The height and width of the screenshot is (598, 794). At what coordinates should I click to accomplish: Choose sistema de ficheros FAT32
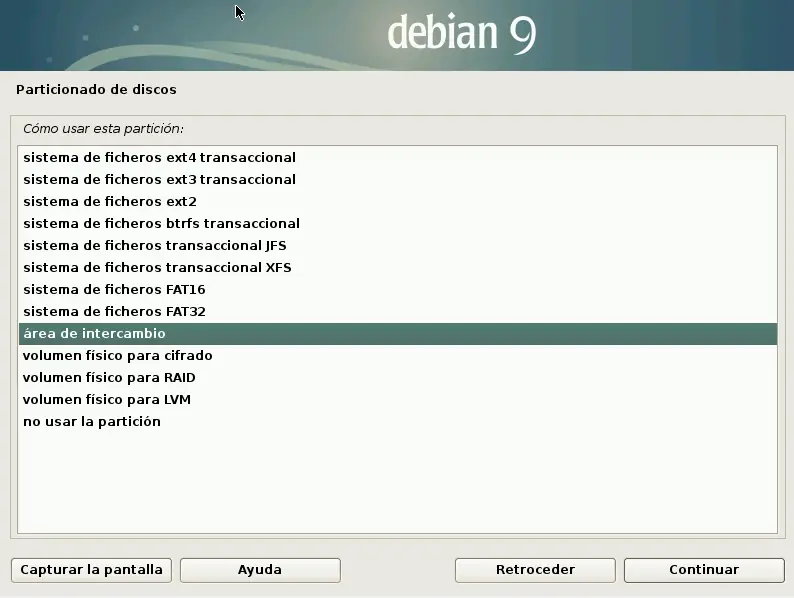pyautogui.click(x=398, y=312)
